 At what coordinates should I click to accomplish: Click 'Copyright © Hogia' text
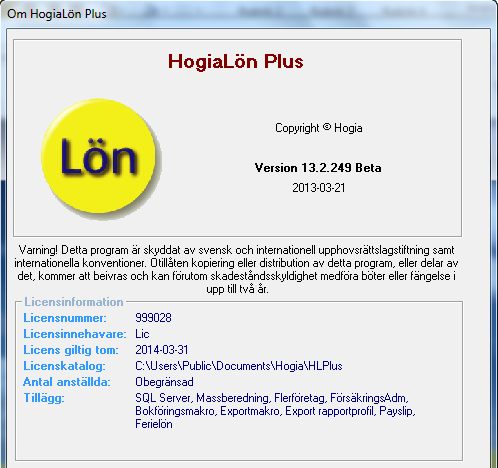pyautogui.click(x=319, y=128)
